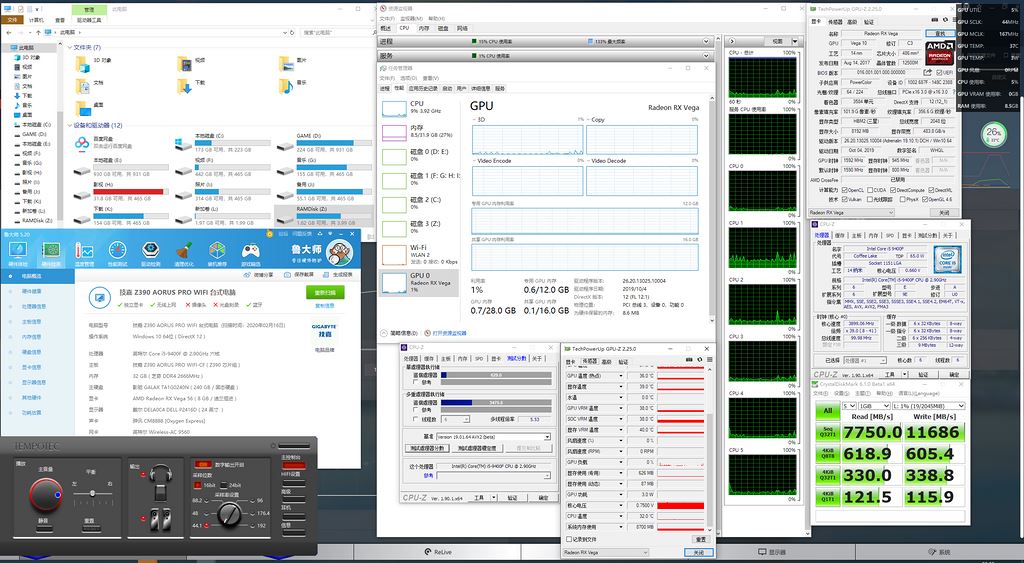Viewport: 1024px width, 563px height.
Task: Click the lookup button in GPU-Z main window
Action: point(939,33)
